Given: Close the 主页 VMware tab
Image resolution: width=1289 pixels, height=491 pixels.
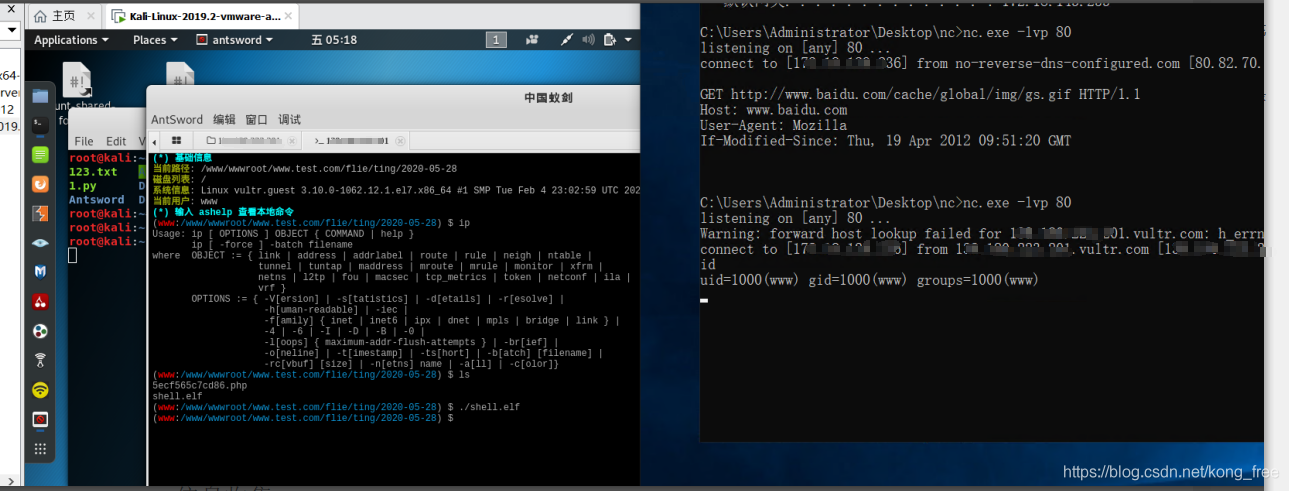Looking at the screenshot, I should click(89, 16).
